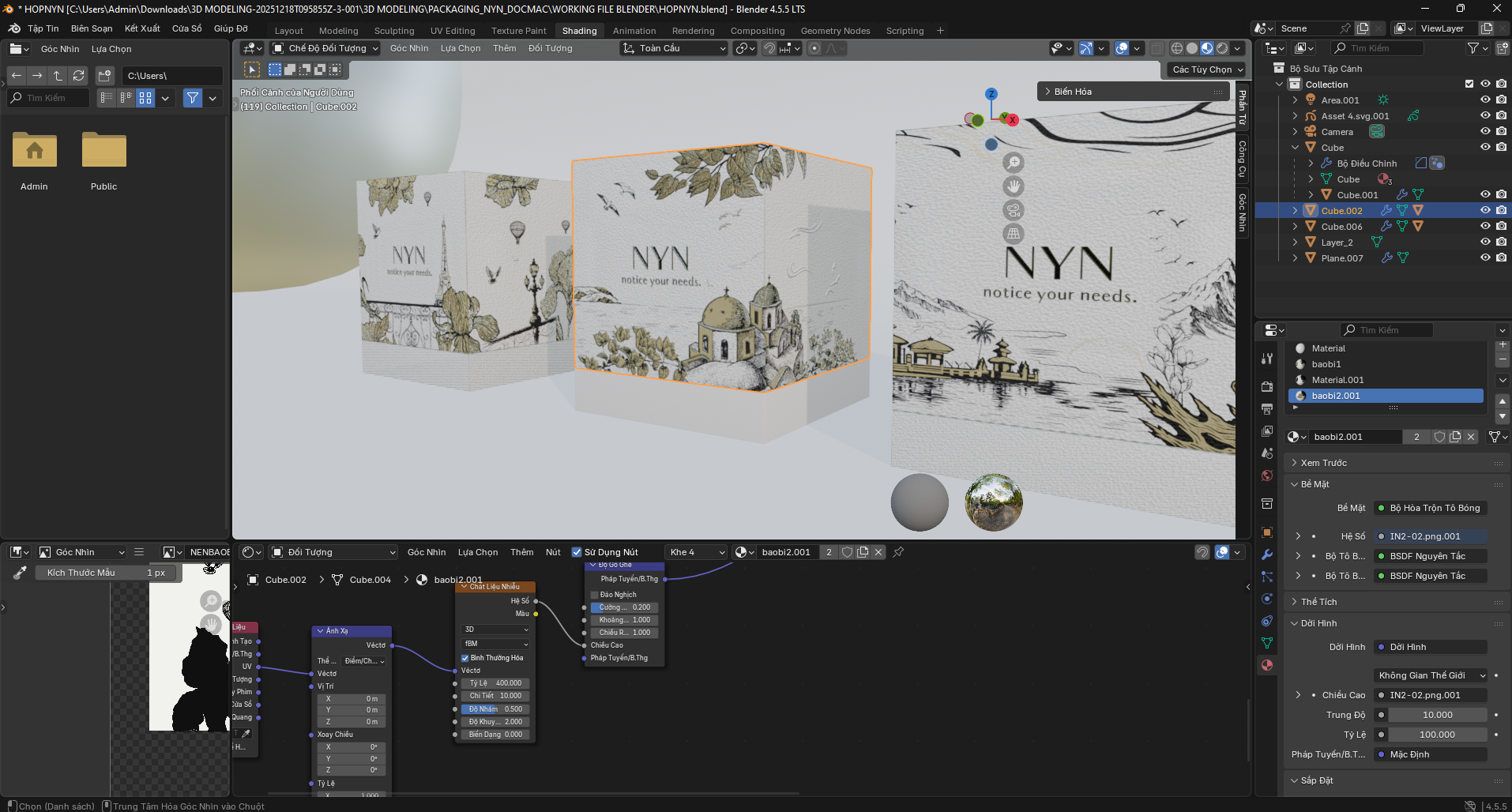The width and height of the screenshot is (1512, 812).
Task: Click the zoom magnifier gizmo in viewport
Action: point(1013,163)
